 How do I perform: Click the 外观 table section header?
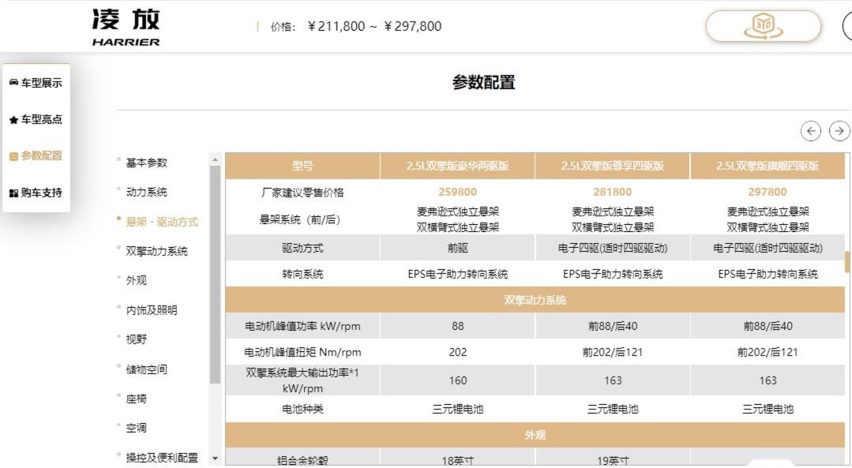point(535,435)
